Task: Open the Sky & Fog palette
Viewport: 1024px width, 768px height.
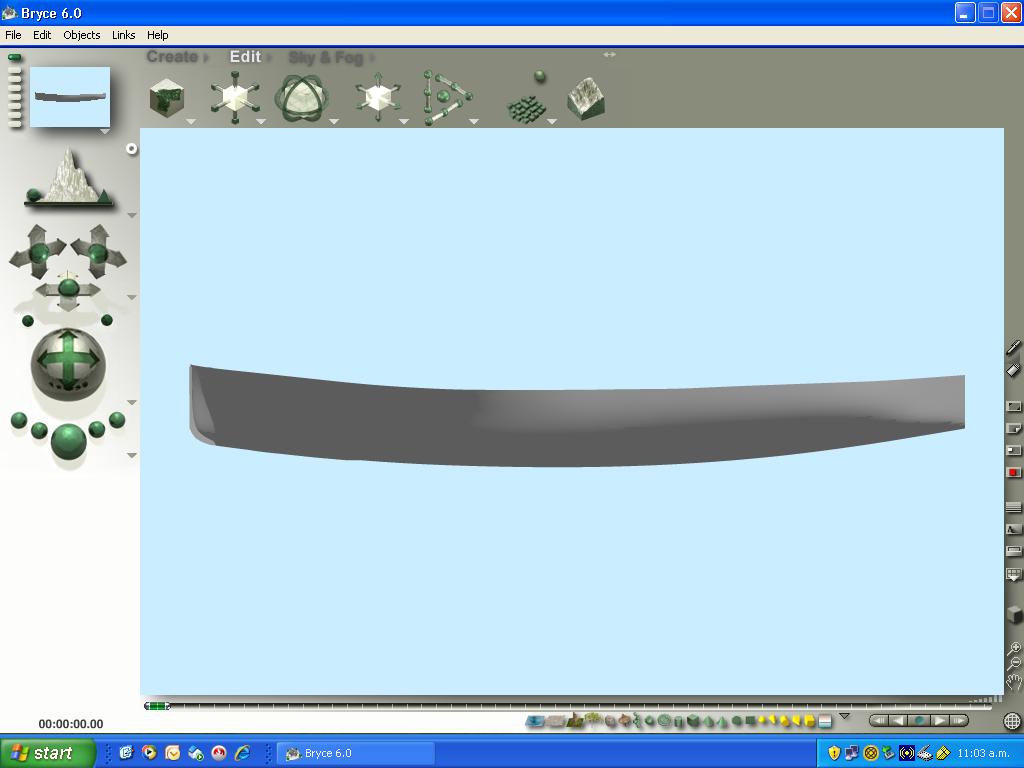Action: 325,58
